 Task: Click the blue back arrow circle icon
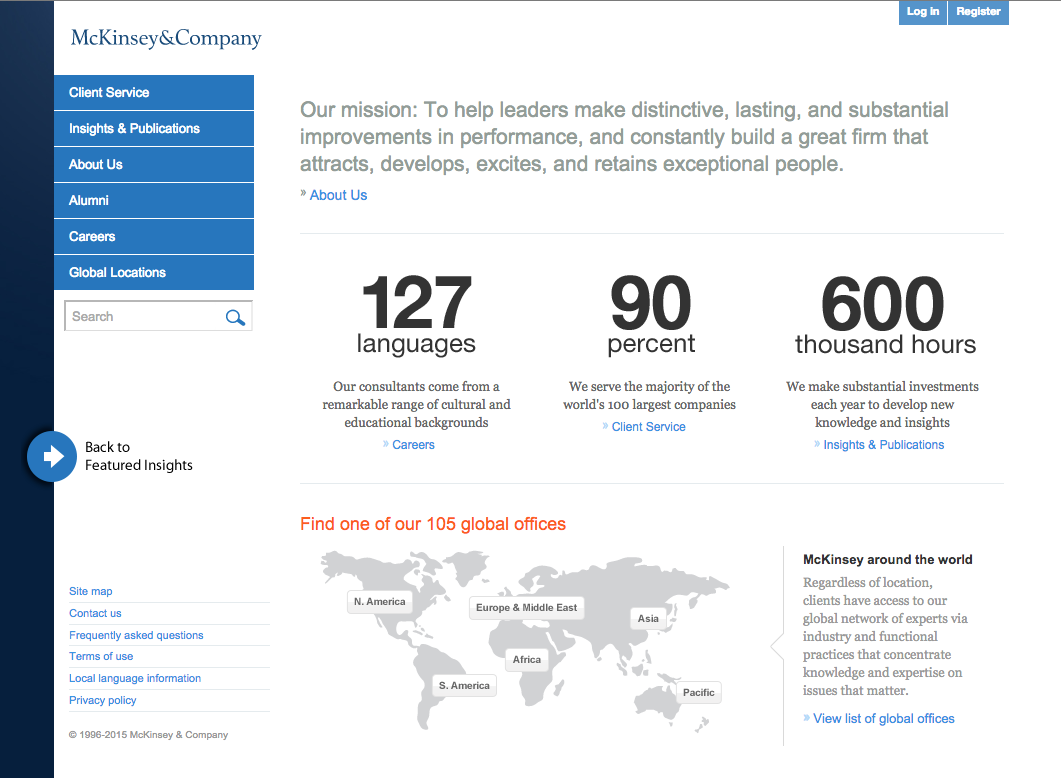pos(52,457)
